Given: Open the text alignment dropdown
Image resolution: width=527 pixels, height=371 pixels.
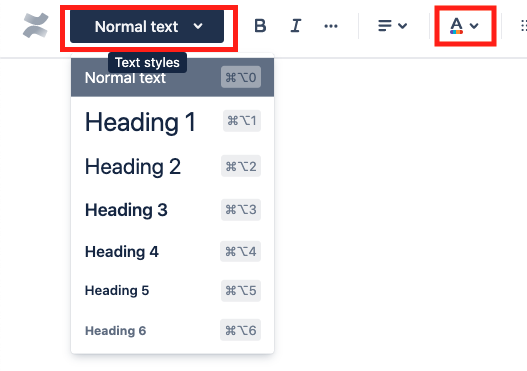Looking at the screenshot, I should [392, 26].
